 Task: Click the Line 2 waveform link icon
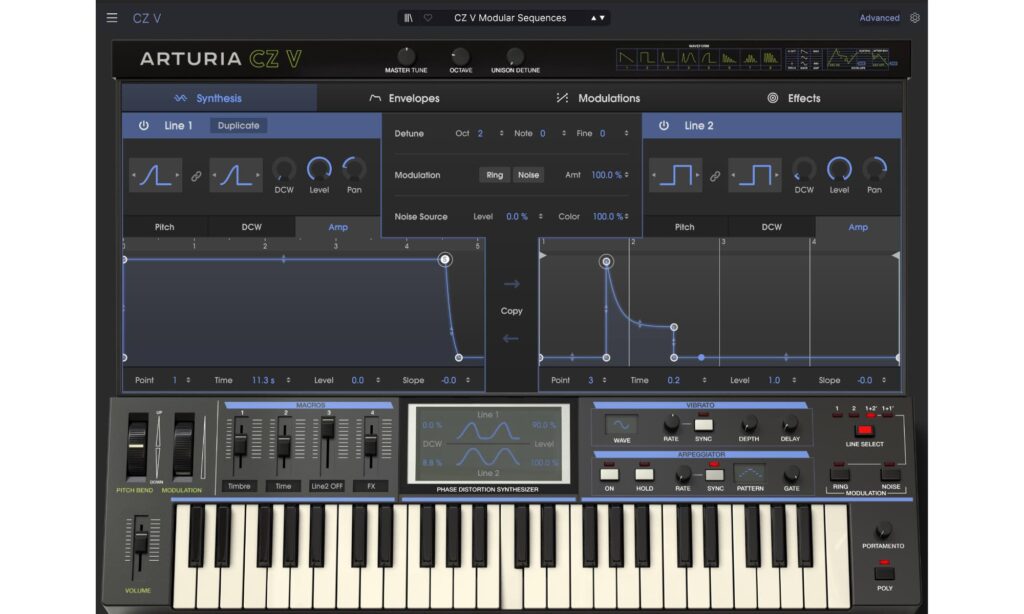(x=715, y=176)
